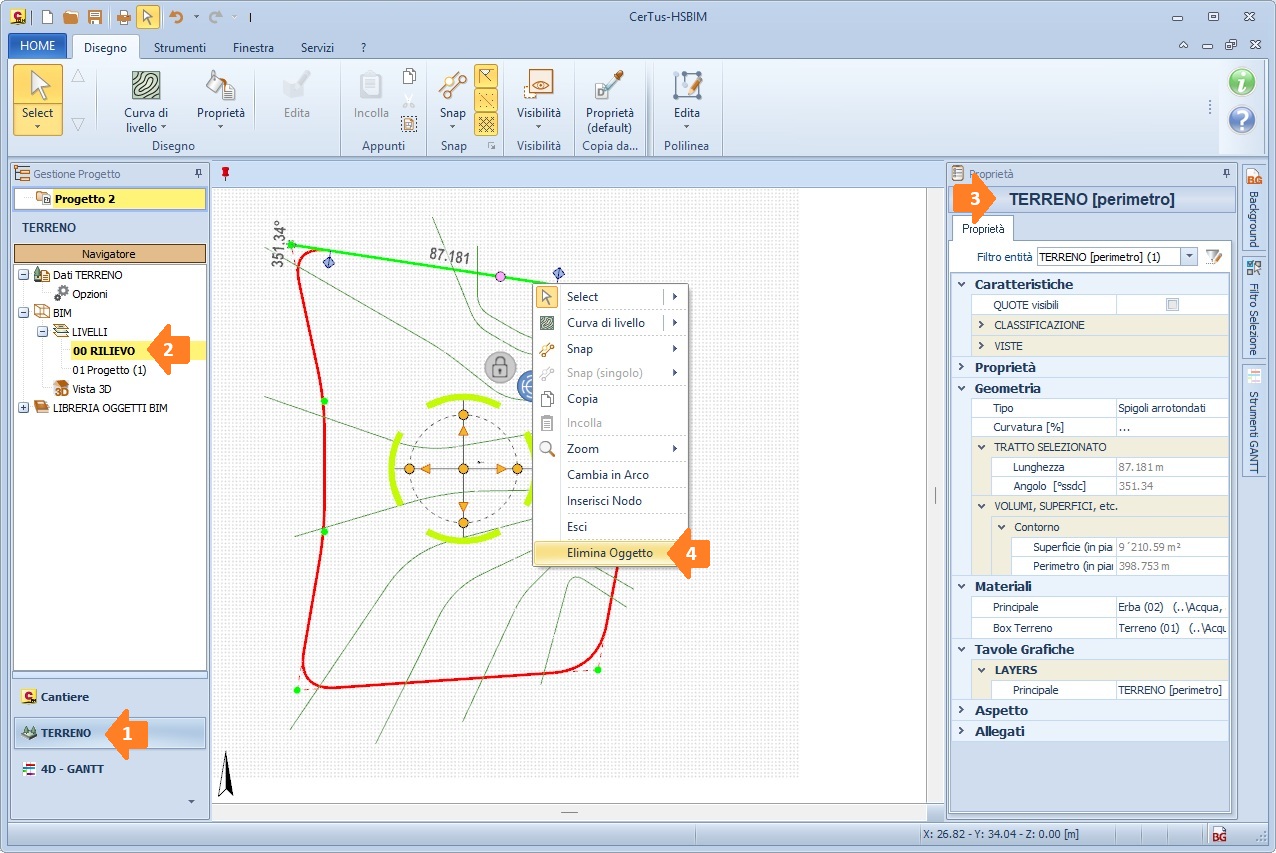Click the green info icon
The width and height of the screenshot is (1276, 853).
pyautogui.click(x=1241, y=82)
